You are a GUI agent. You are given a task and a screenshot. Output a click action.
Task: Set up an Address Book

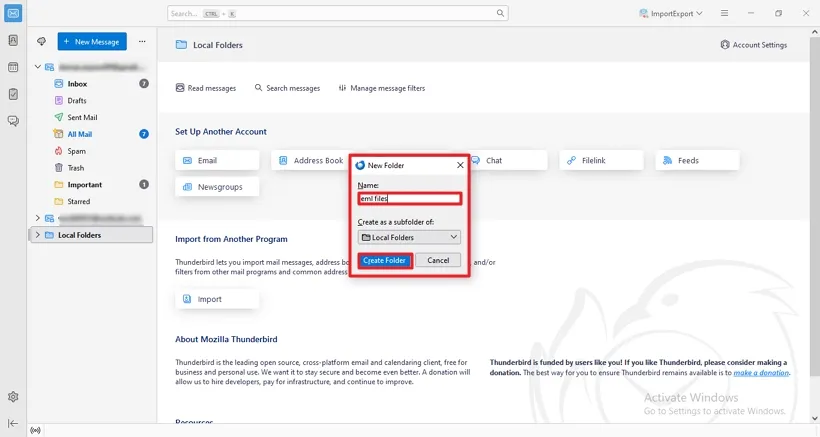click(311, 160)
